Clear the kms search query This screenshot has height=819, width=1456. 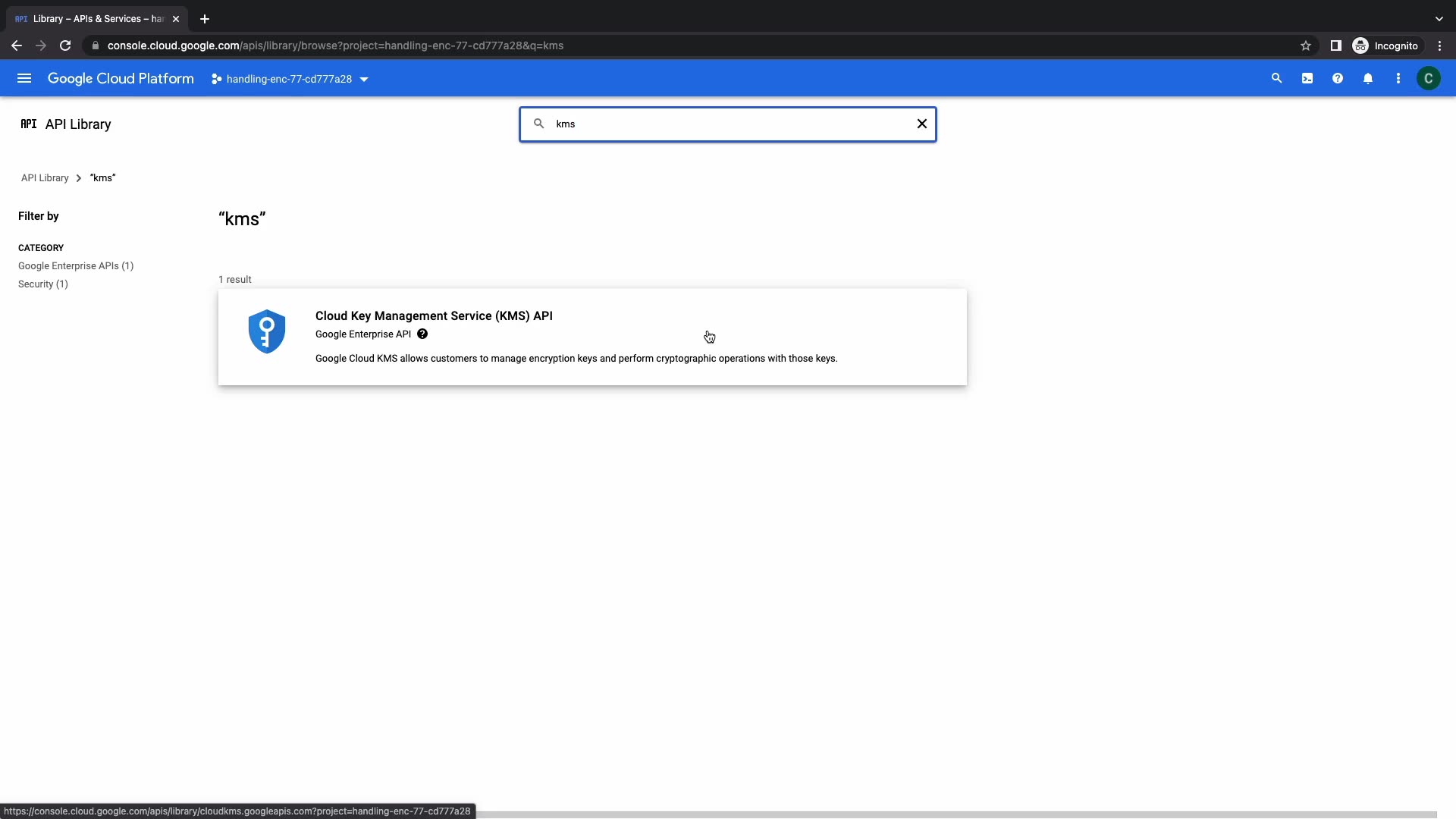click(x=922, y=124)
